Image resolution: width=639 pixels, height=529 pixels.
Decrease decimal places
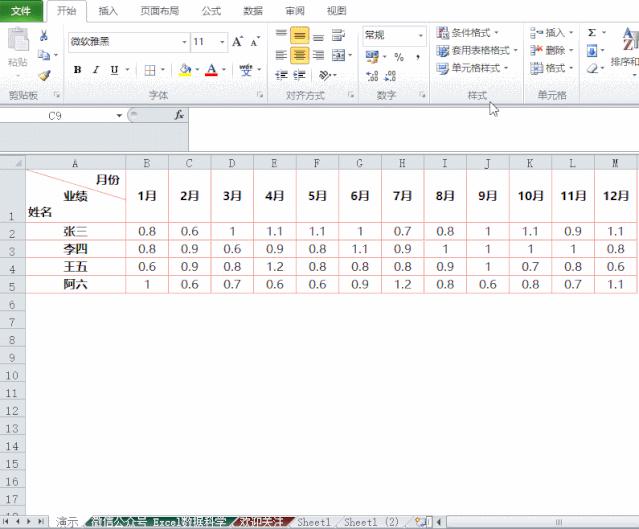point(390,76)
